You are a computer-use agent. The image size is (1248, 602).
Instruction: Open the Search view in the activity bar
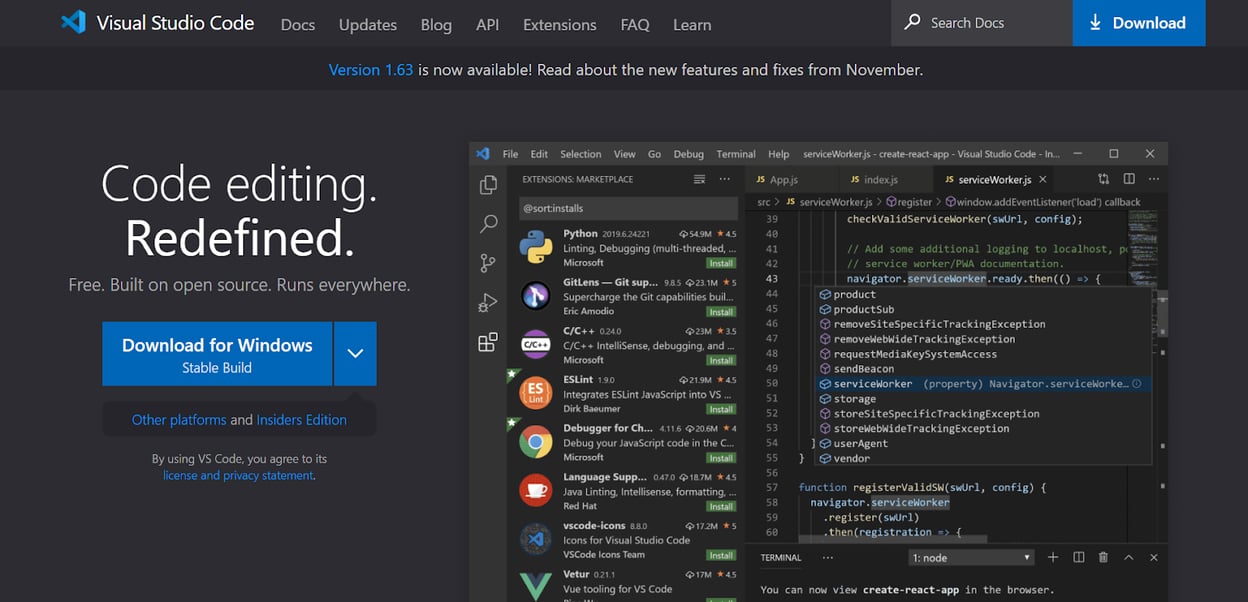pos(488,222)
